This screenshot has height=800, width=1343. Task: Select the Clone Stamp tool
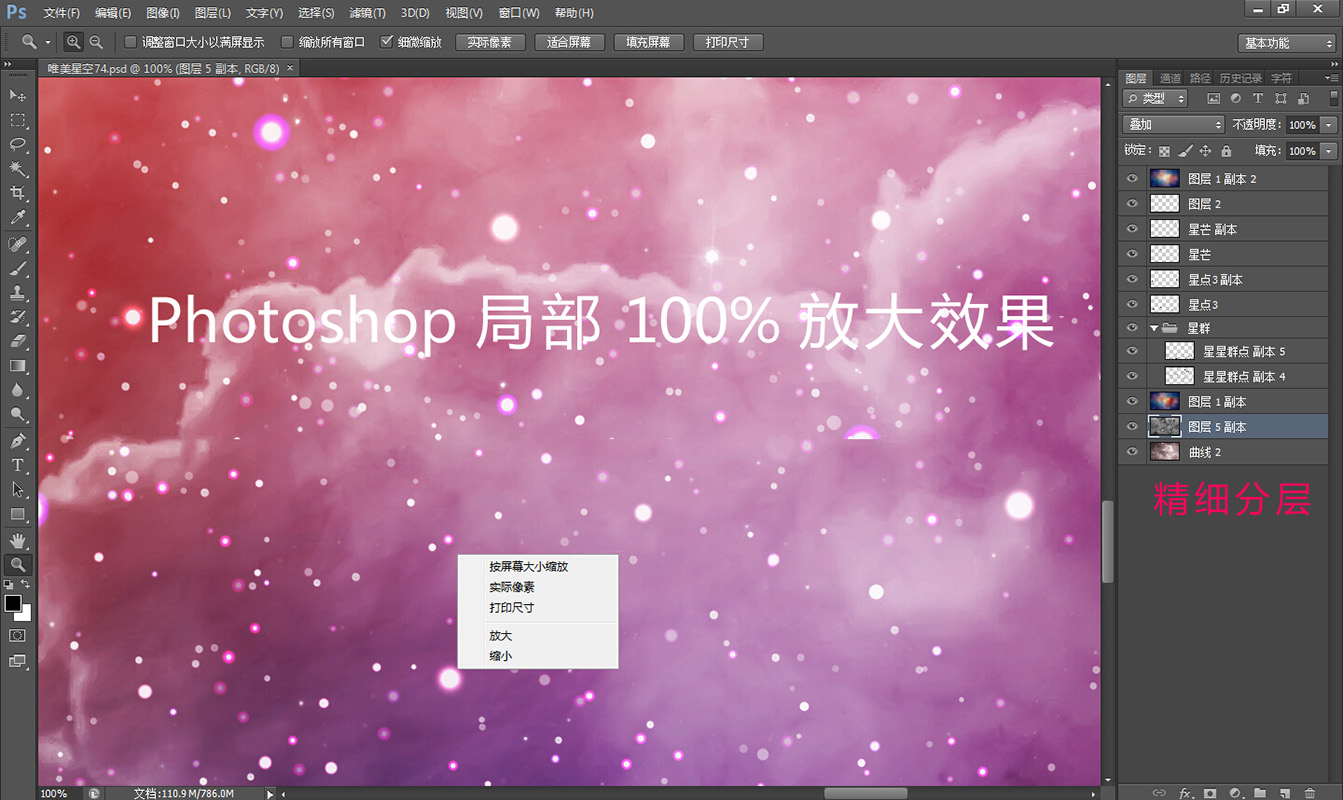tap(18, 294)
